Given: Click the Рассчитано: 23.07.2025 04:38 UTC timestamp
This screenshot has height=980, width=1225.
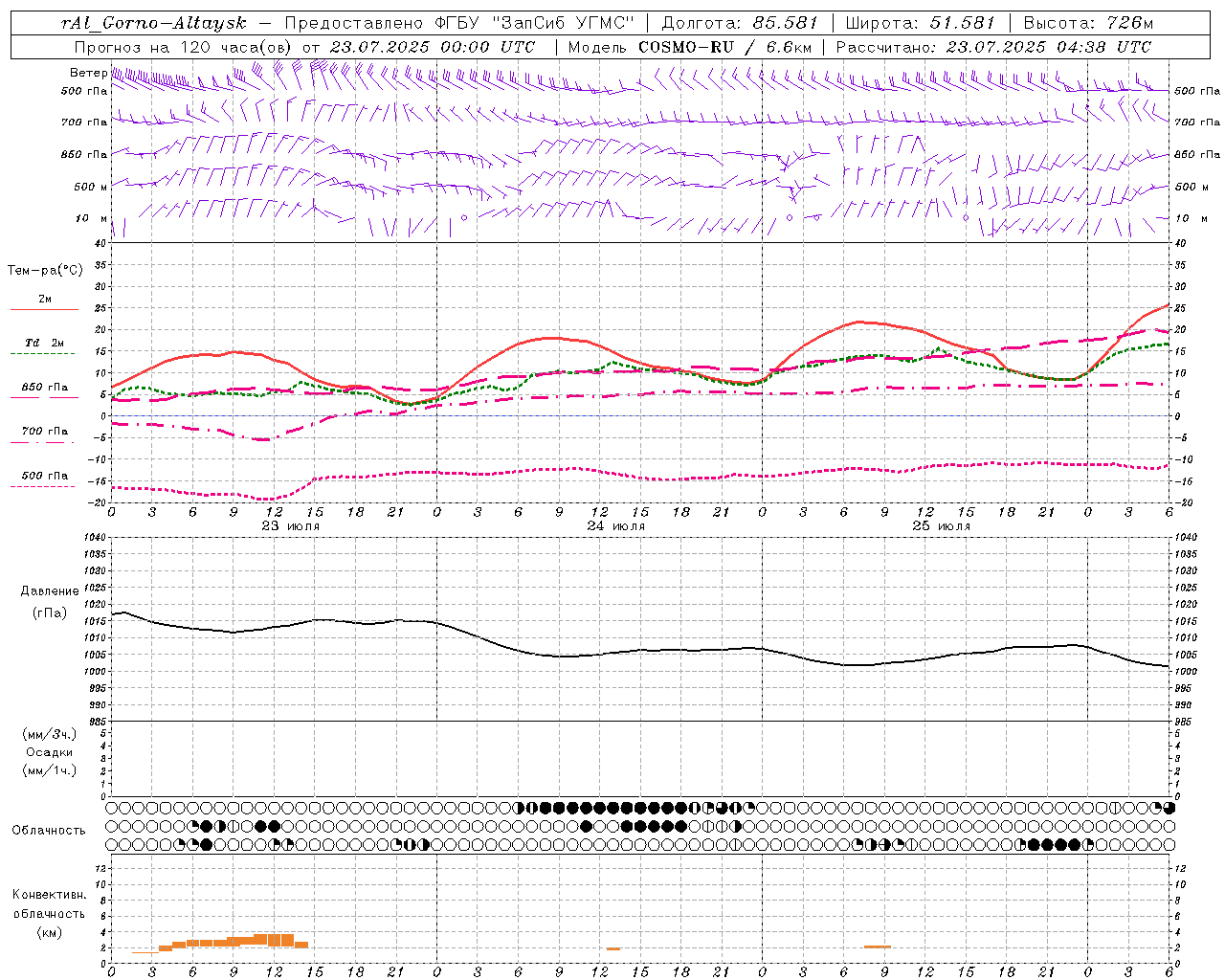Looking at the screenshot, I should [x=993, y=47].
